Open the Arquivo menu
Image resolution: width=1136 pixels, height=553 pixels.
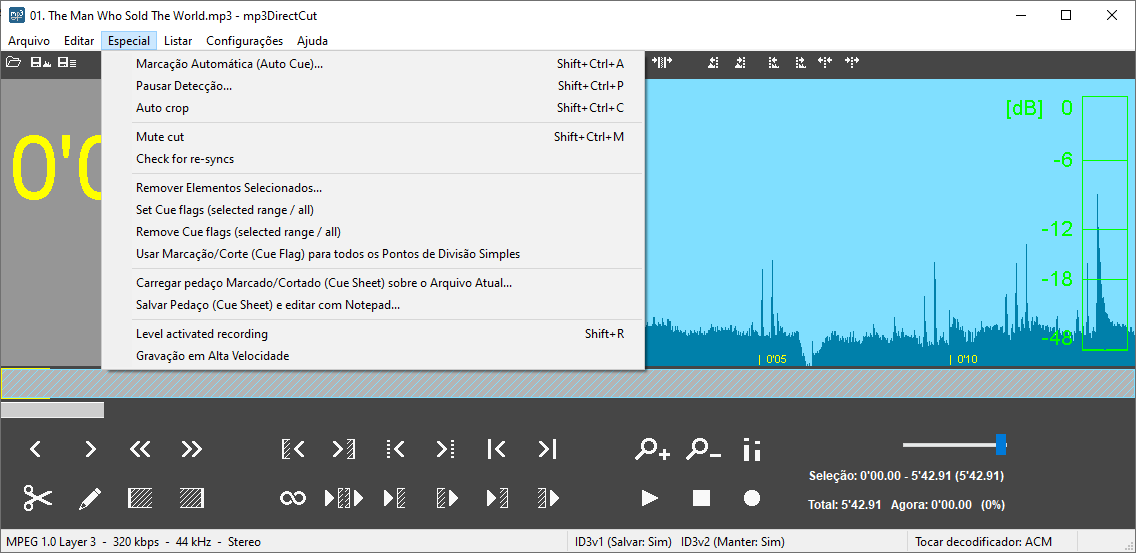click(x=29, y=41)
